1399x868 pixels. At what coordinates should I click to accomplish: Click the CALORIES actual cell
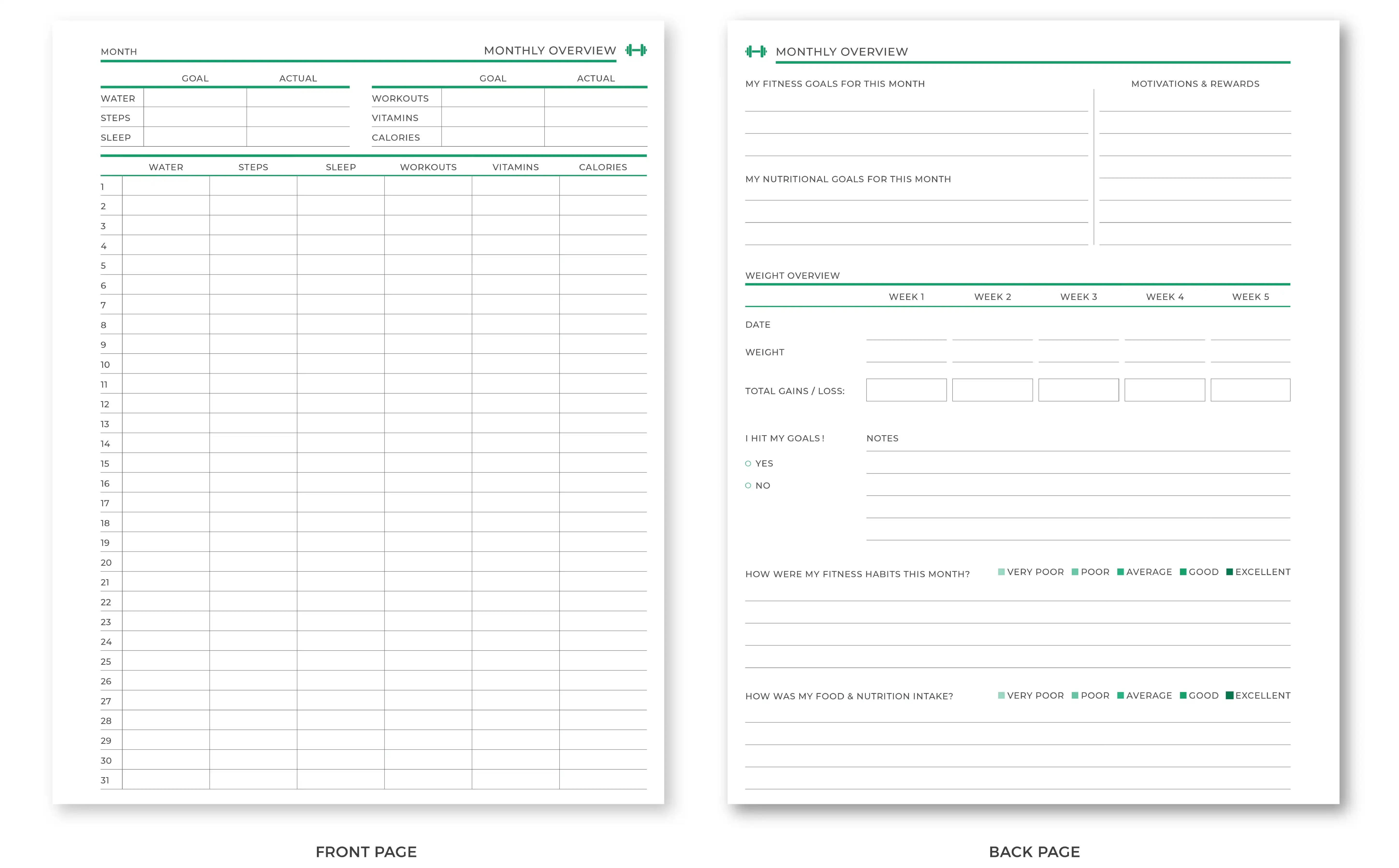595,137
